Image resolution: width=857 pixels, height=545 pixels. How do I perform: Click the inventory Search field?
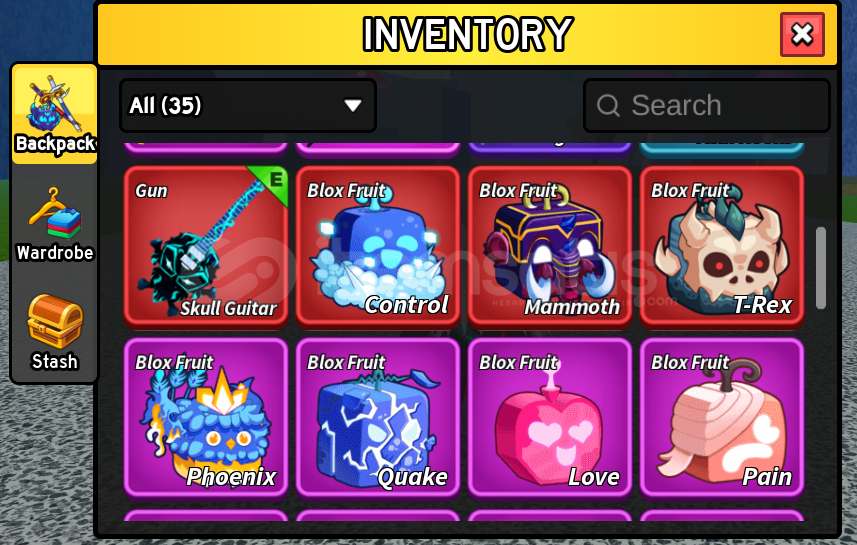[x=707, y=105]
